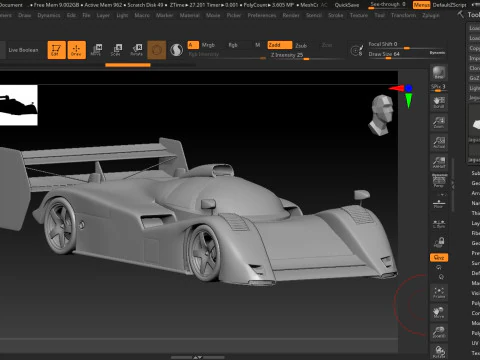Click the AAHalf size icon
The image size is (480, 360).
[439, 162]
